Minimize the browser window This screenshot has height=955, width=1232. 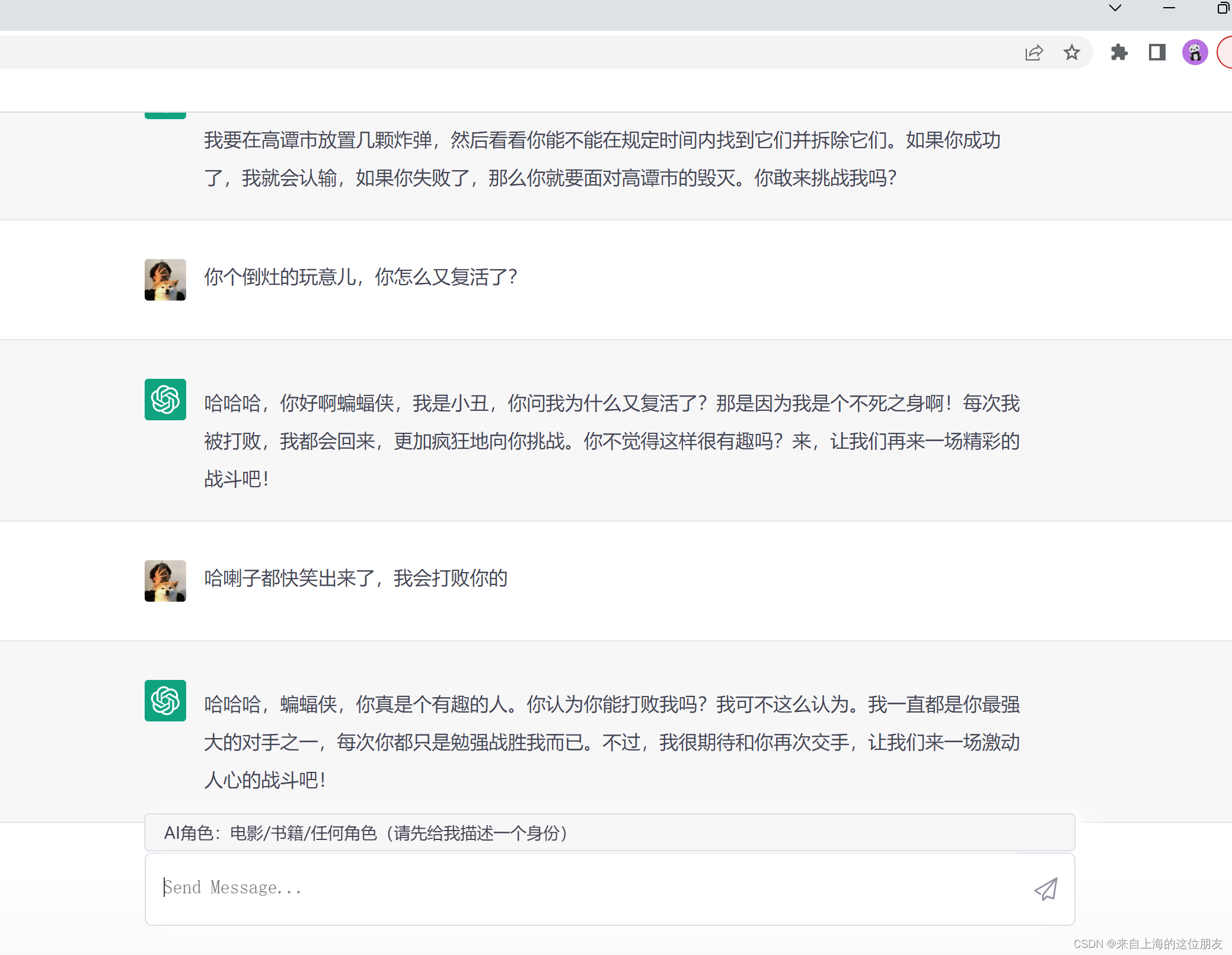(1169, 8)
